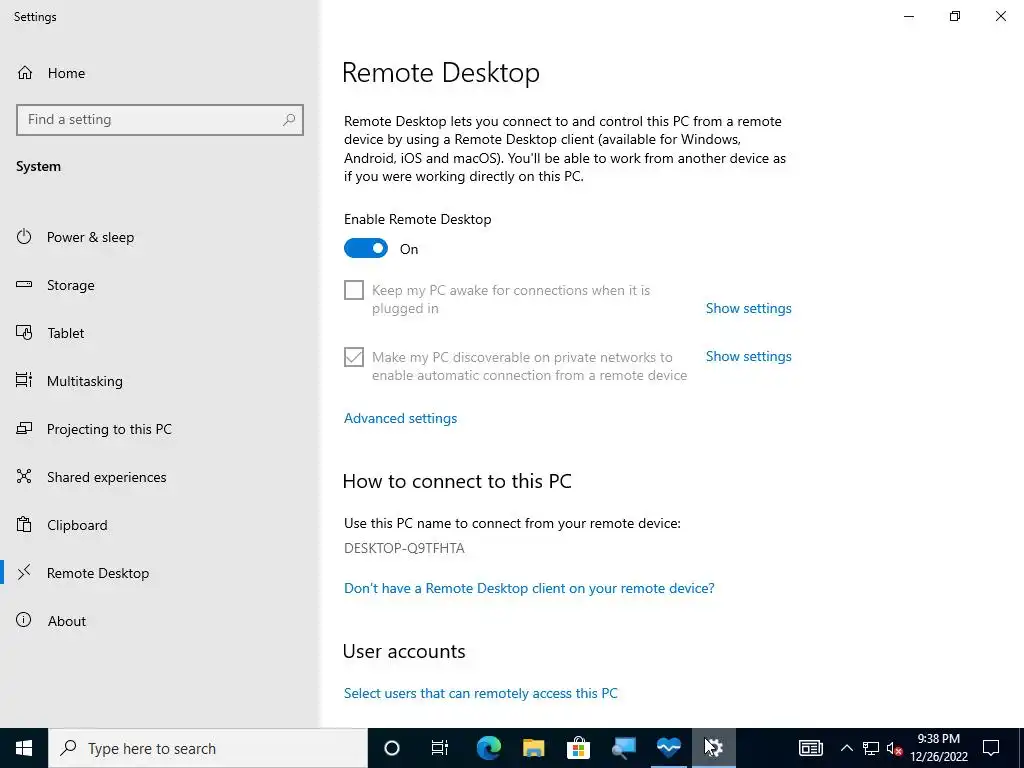Open the Home settings page
Screen dimensions: 1024x768
[x=51, y=73]
